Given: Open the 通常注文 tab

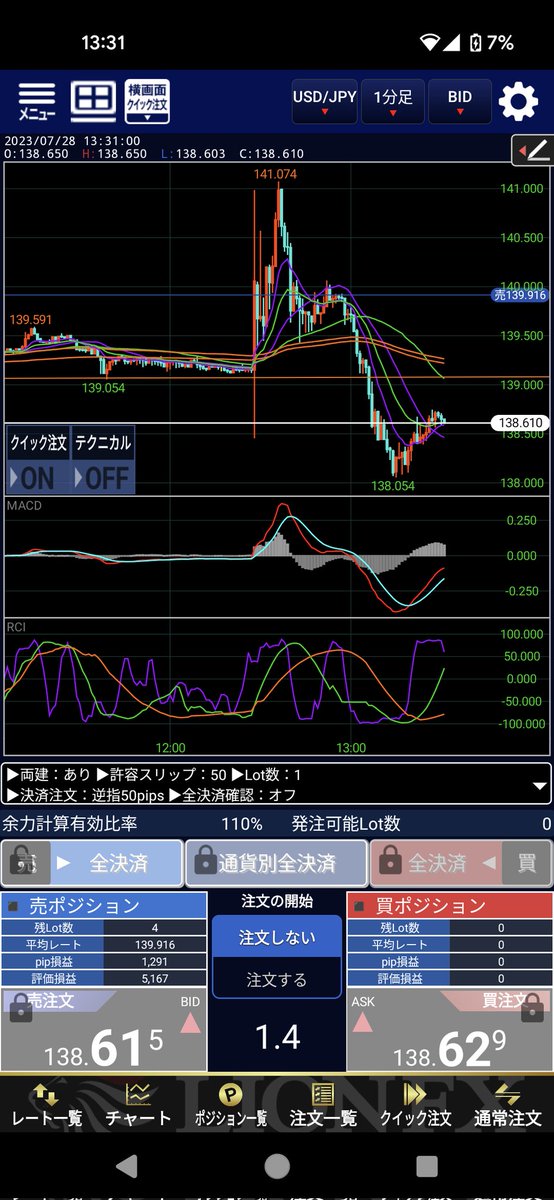Looking at the screenshot, I should [x=508, y=1105].
